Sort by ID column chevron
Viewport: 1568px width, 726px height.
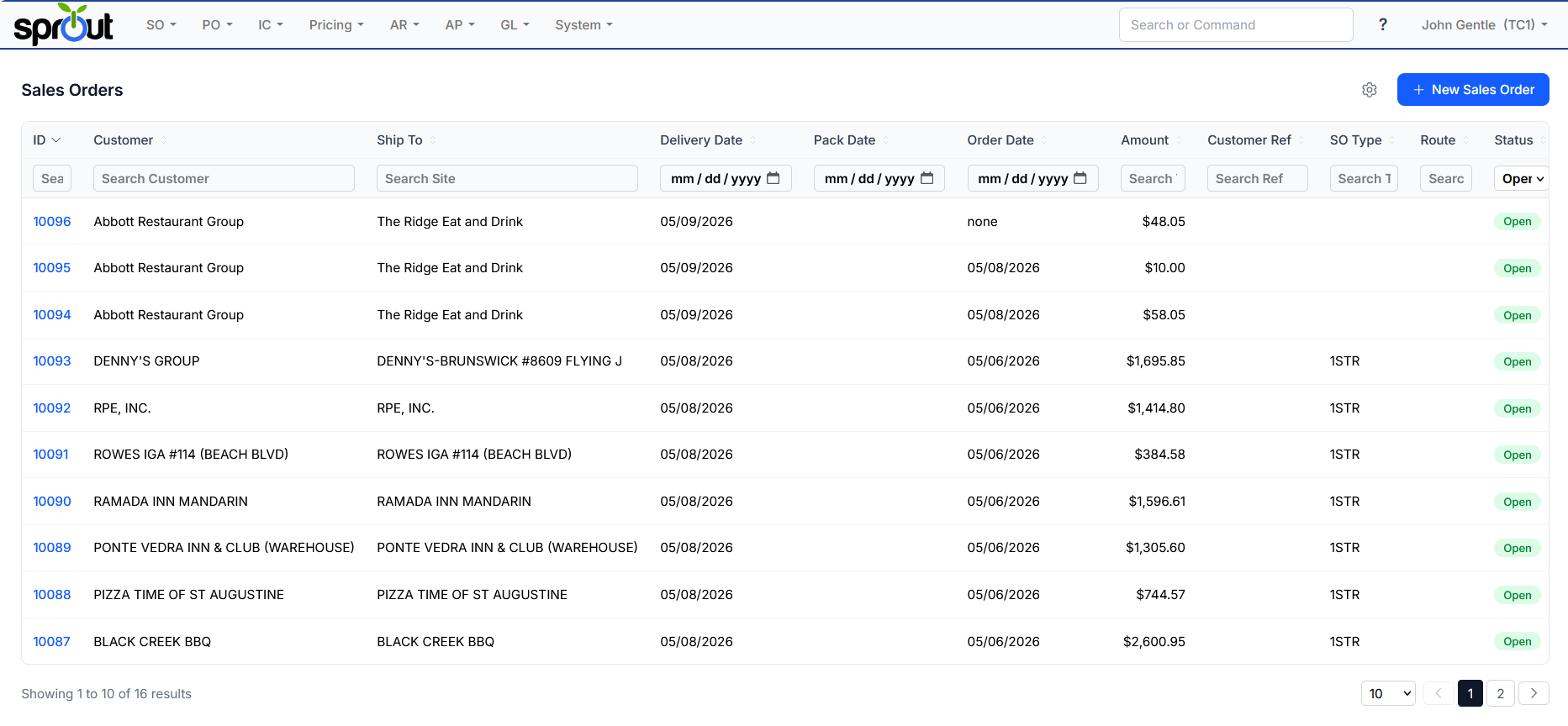tap(56, 140)
